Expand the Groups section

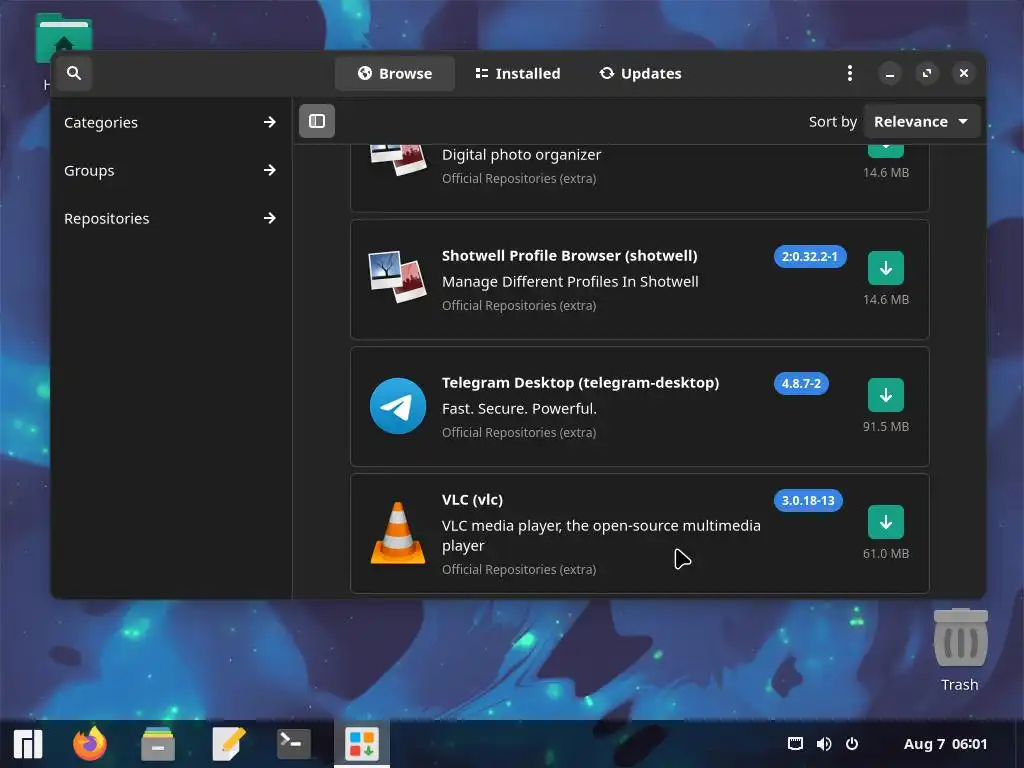pyautogui.click(x=170, y=170)
